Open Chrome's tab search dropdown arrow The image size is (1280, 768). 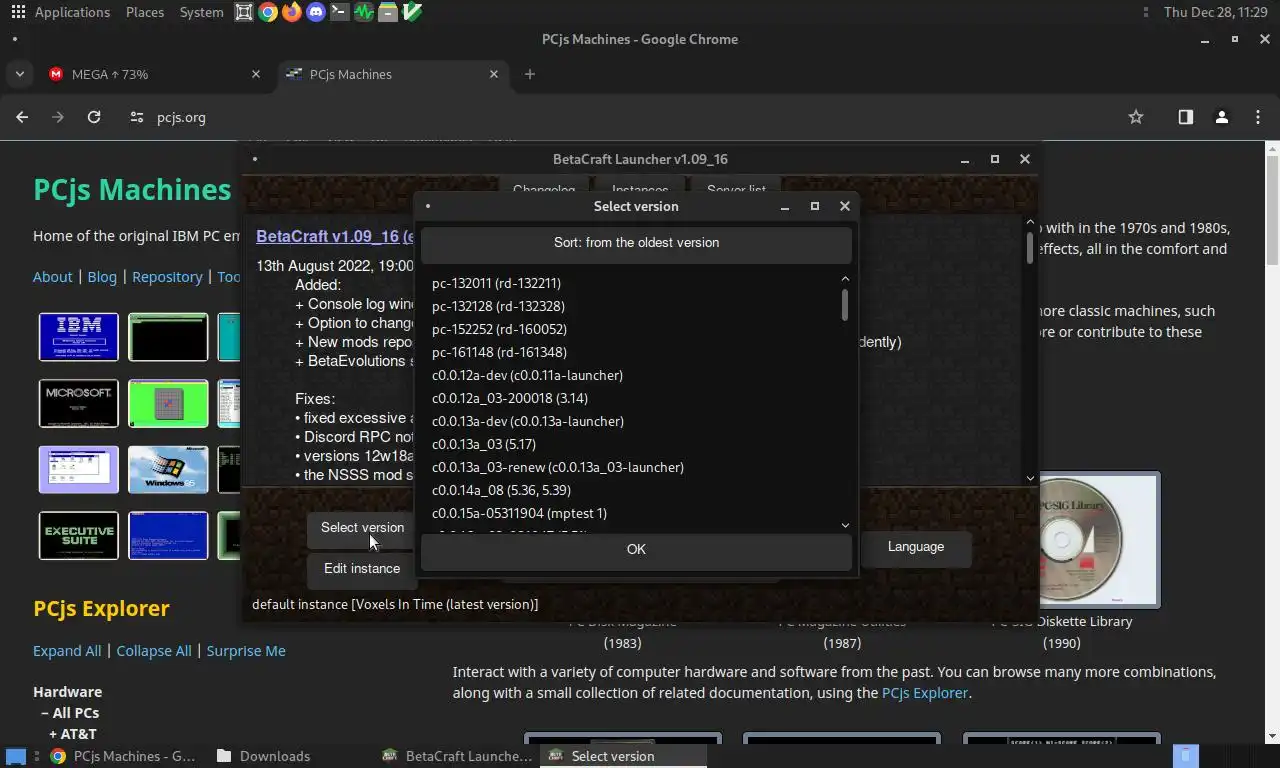19,74
